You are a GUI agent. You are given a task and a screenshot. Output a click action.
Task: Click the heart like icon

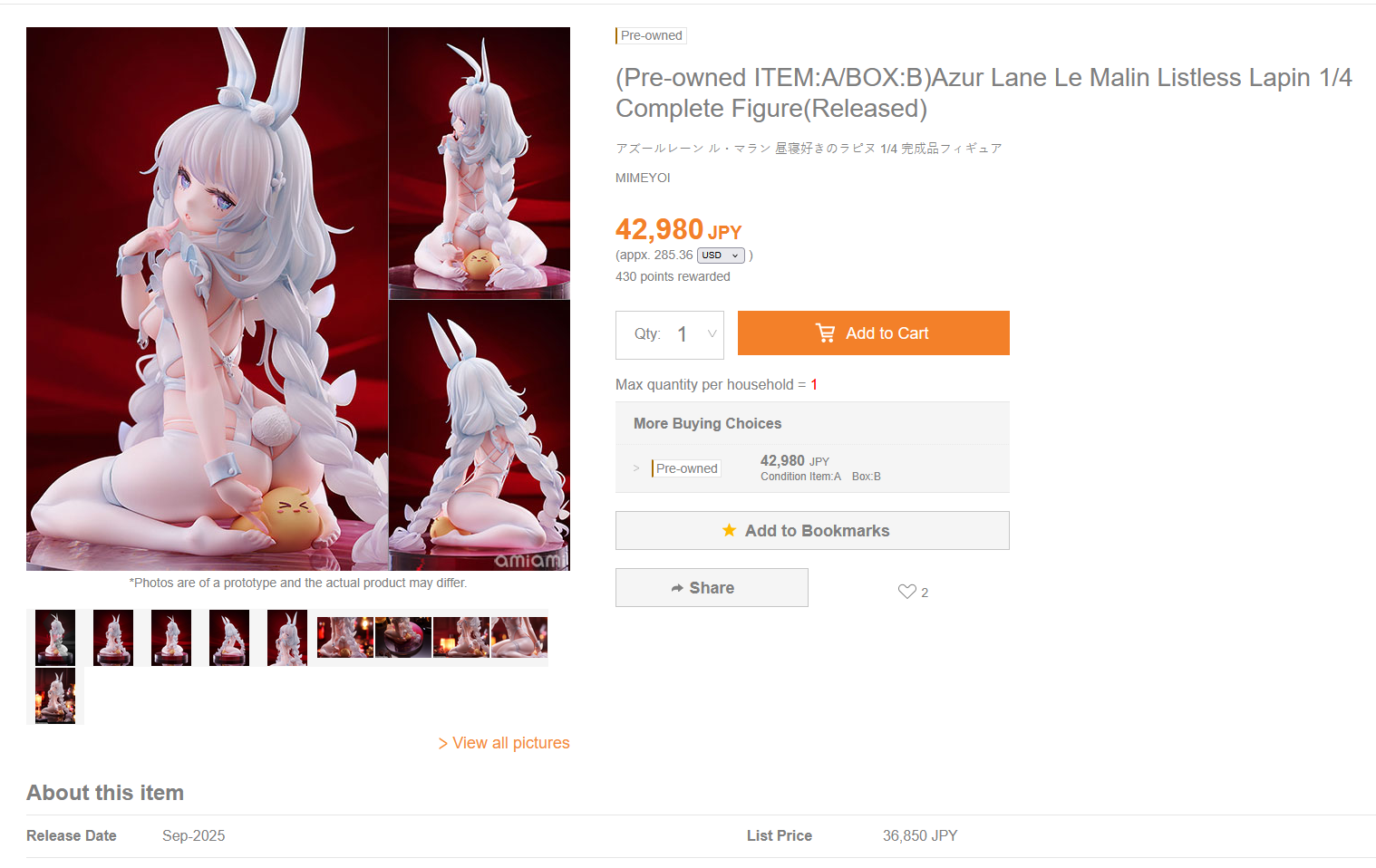tap(906, 592)
